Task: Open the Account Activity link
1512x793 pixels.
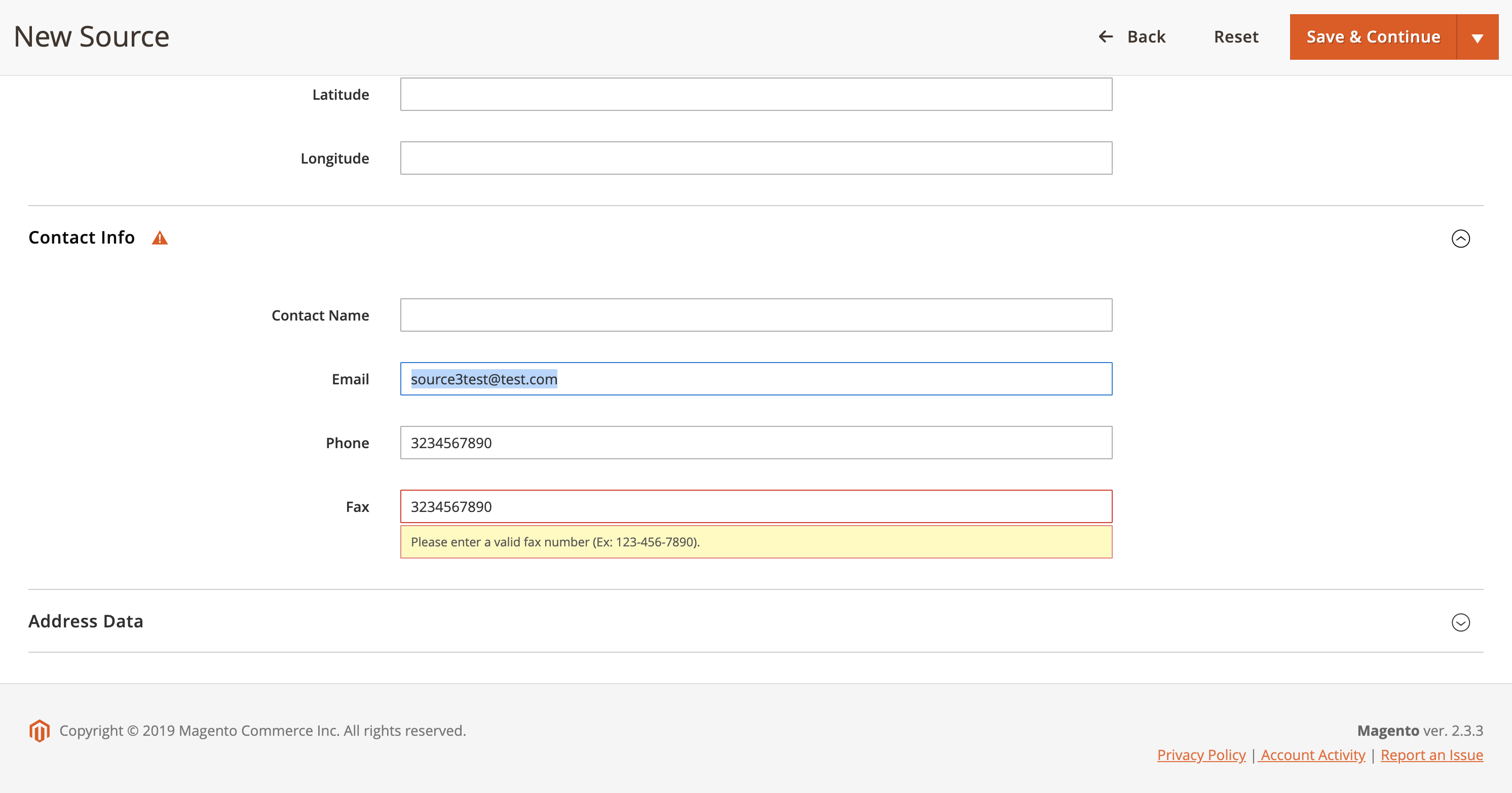Action: coord(1313,755)
